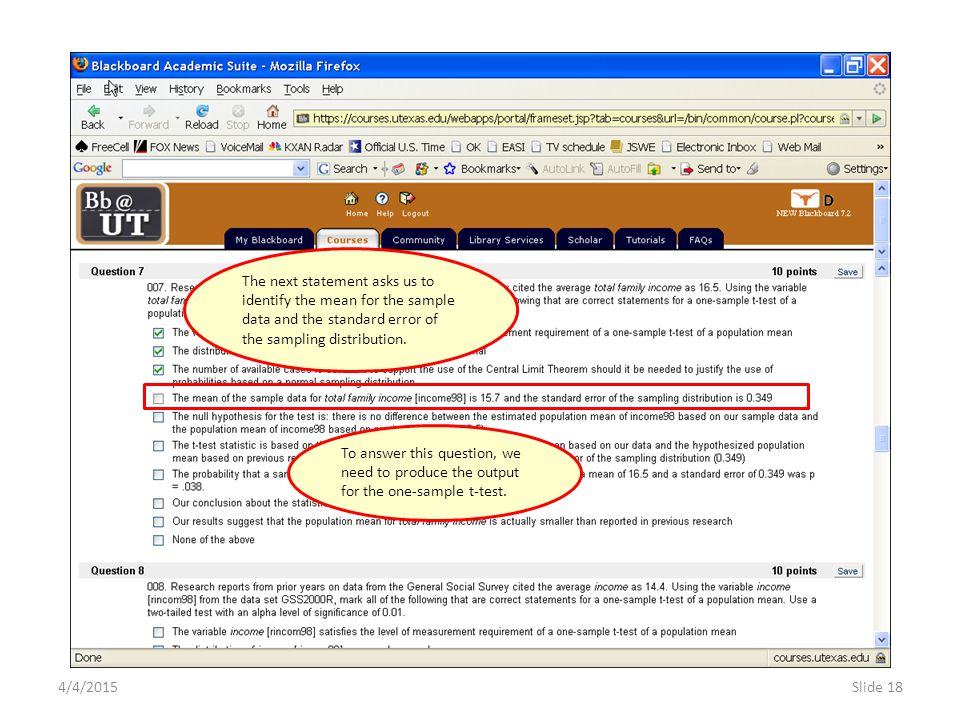This screenshot has width=960, height=720.
Task: Uncheck 'The number of available cases' checkbox
Action: [159, 370]
